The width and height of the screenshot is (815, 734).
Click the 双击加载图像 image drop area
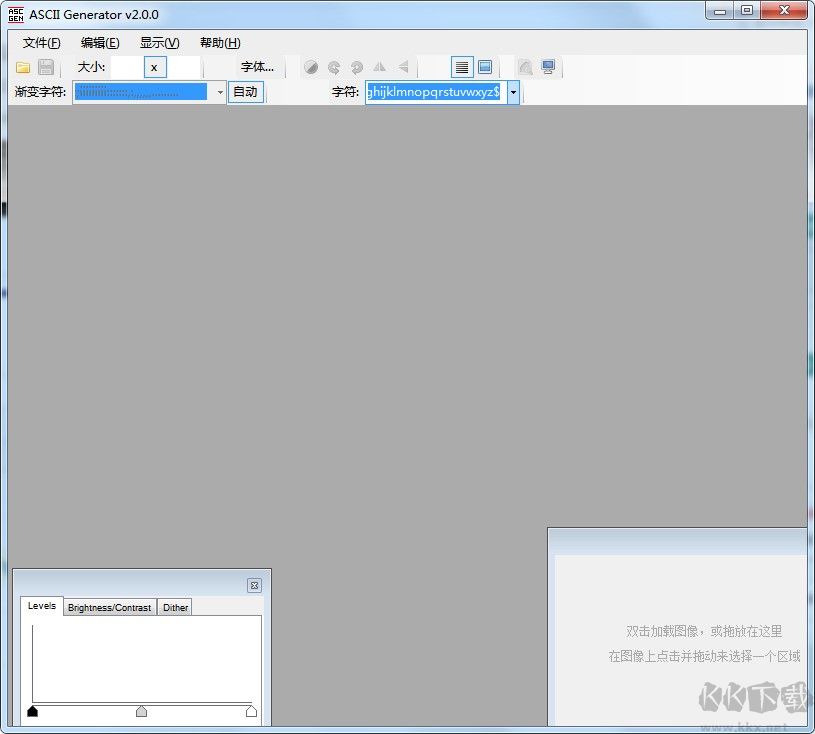681,640
